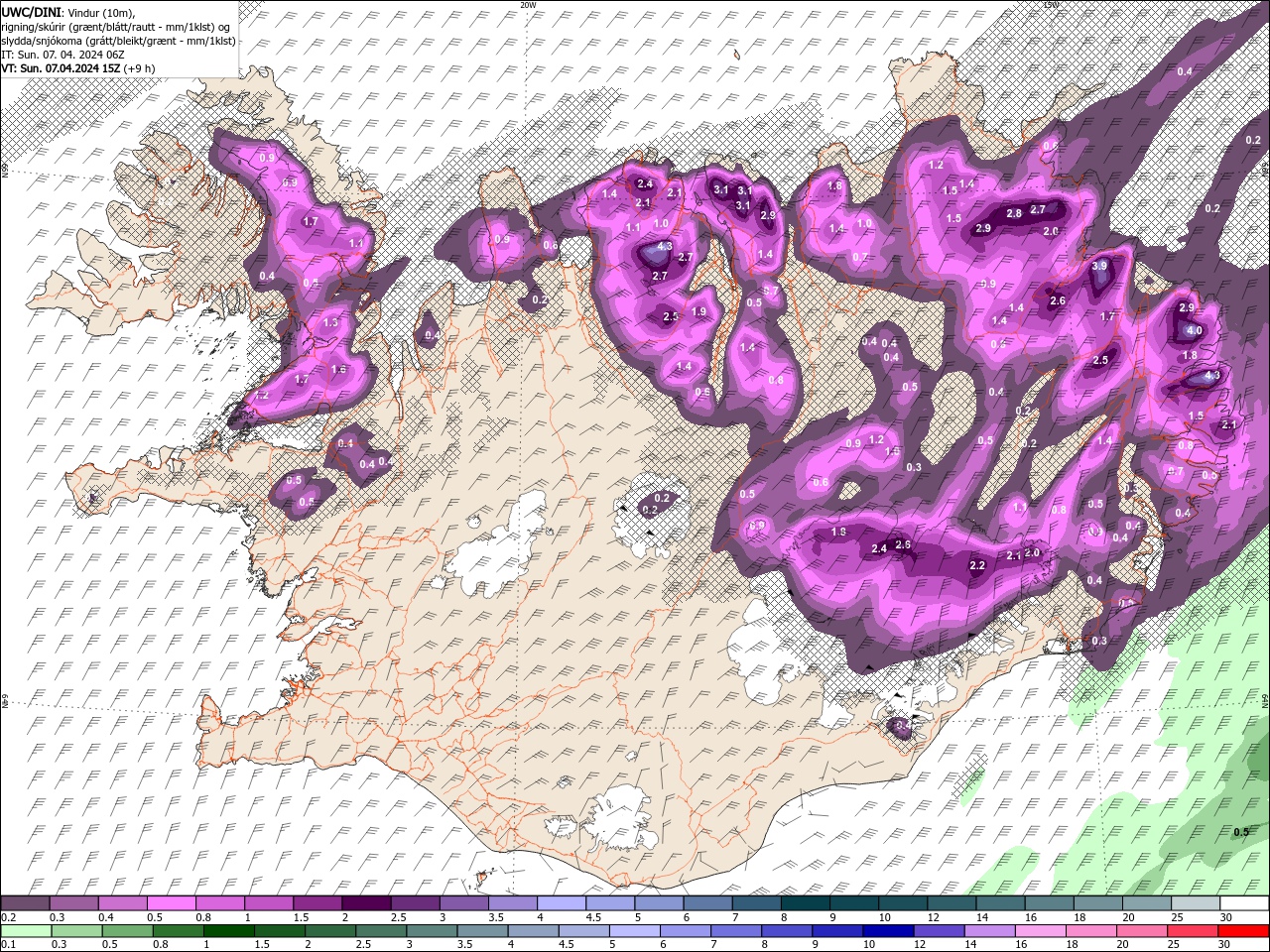Screen dimensions: 1270x952
Task: Click the 1.3 snowfall value in the Westfjords band
Action: (x=330, y=323)
